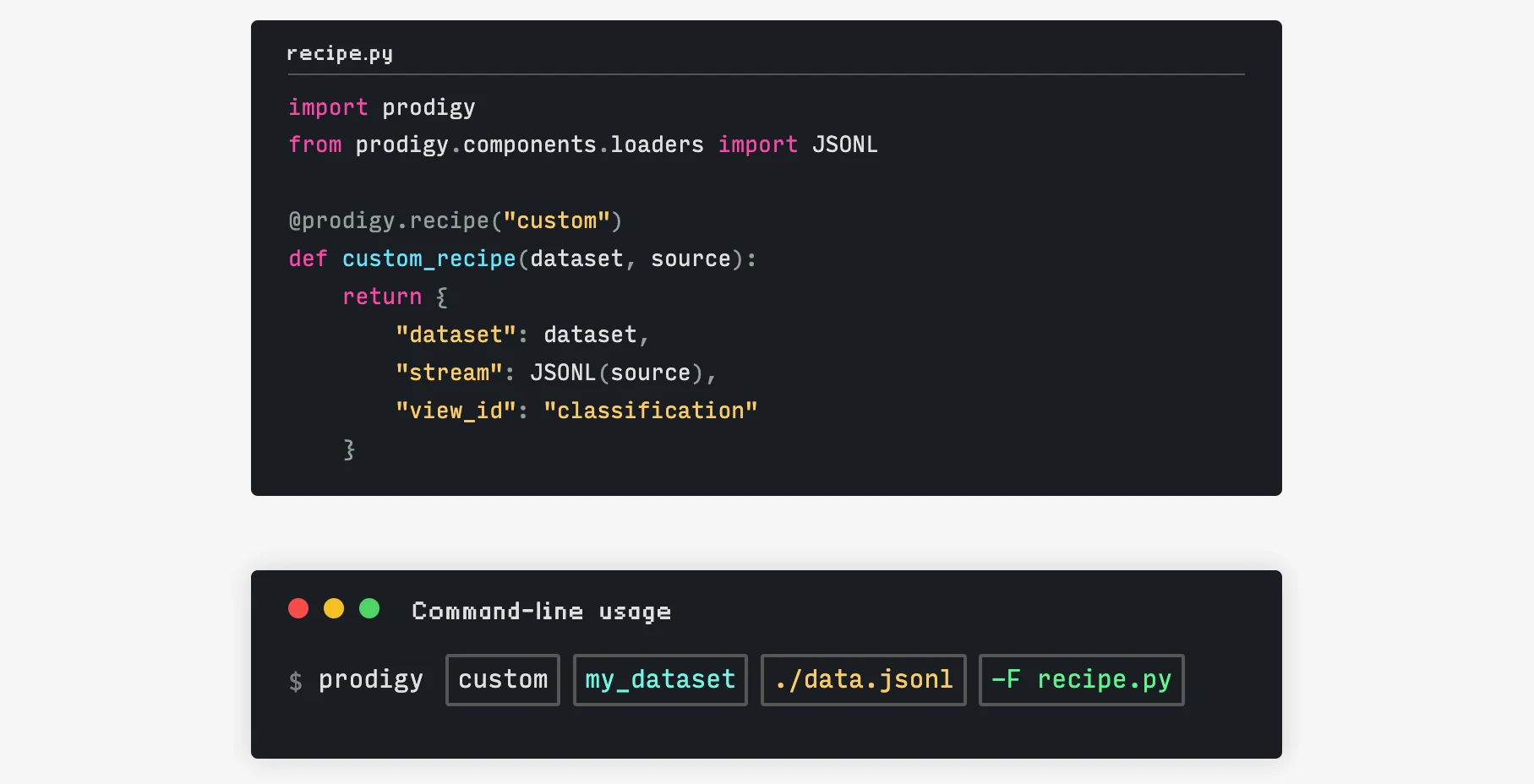Screen dimensions: 1534x784
Task: Click the '$' prompt symbol
Action: (296, 681)
